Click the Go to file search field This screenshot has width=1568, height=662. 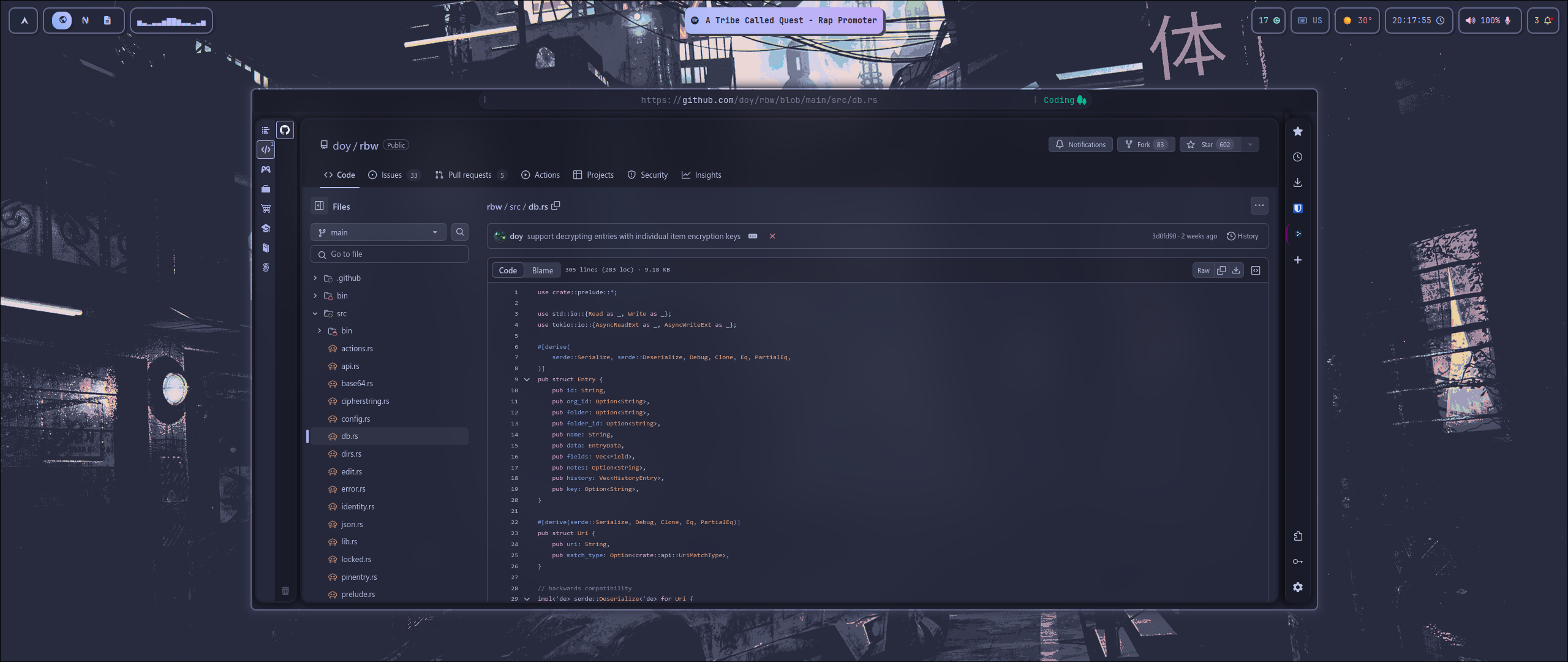pos(390,254)
